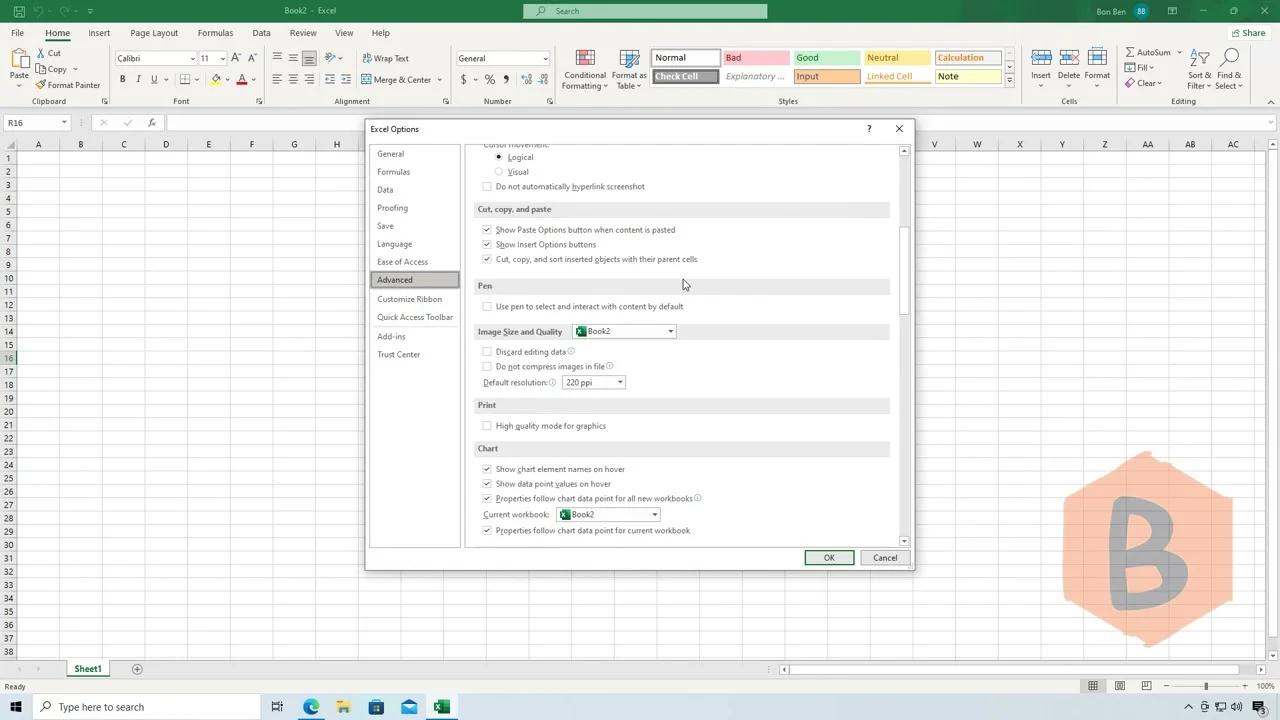Switch to the Formulas ribbon tab
Viewport: 1280px width, 720px height.
pos(215,32)
